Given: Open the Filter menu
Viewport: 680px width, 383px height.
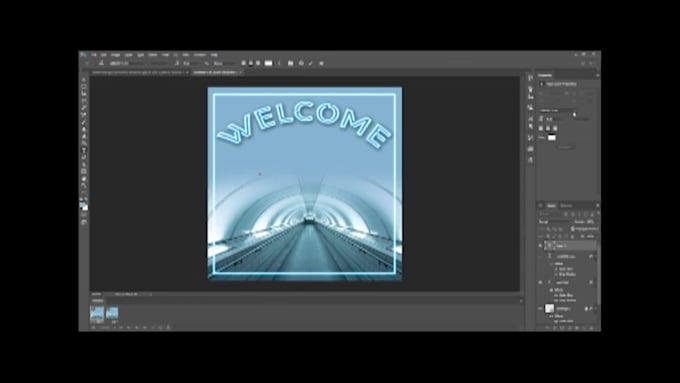Looking at the screenshot, I should point(165,55).
